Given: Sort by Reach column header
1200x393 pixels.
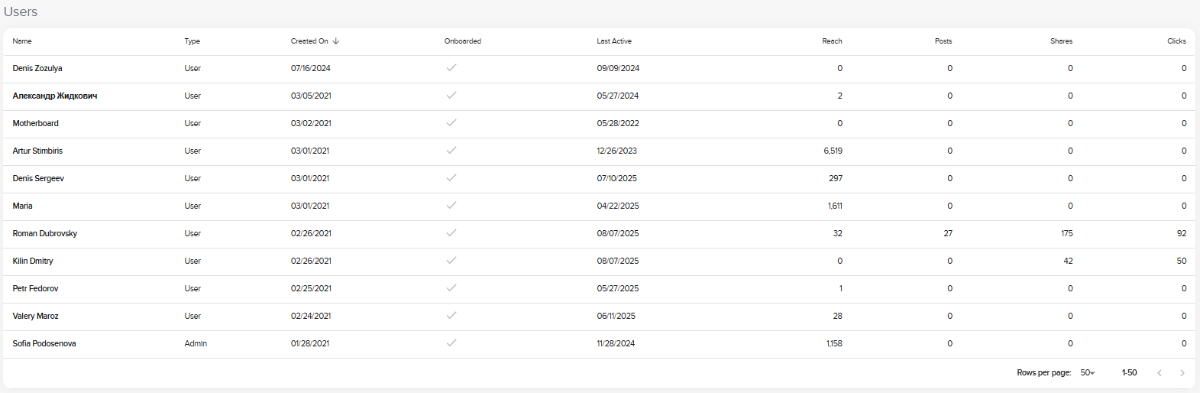Looking at the screenshot, I should point(832,41).
